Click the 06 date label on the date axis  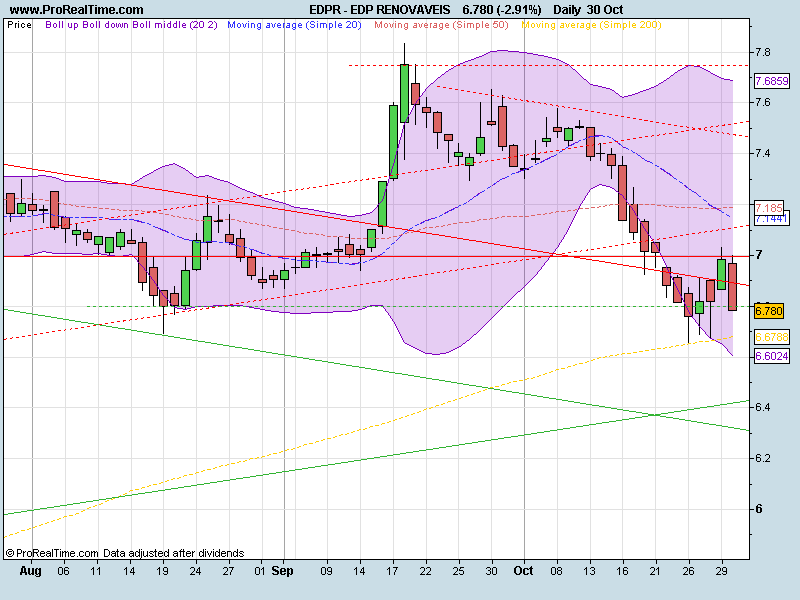point(63,571)
